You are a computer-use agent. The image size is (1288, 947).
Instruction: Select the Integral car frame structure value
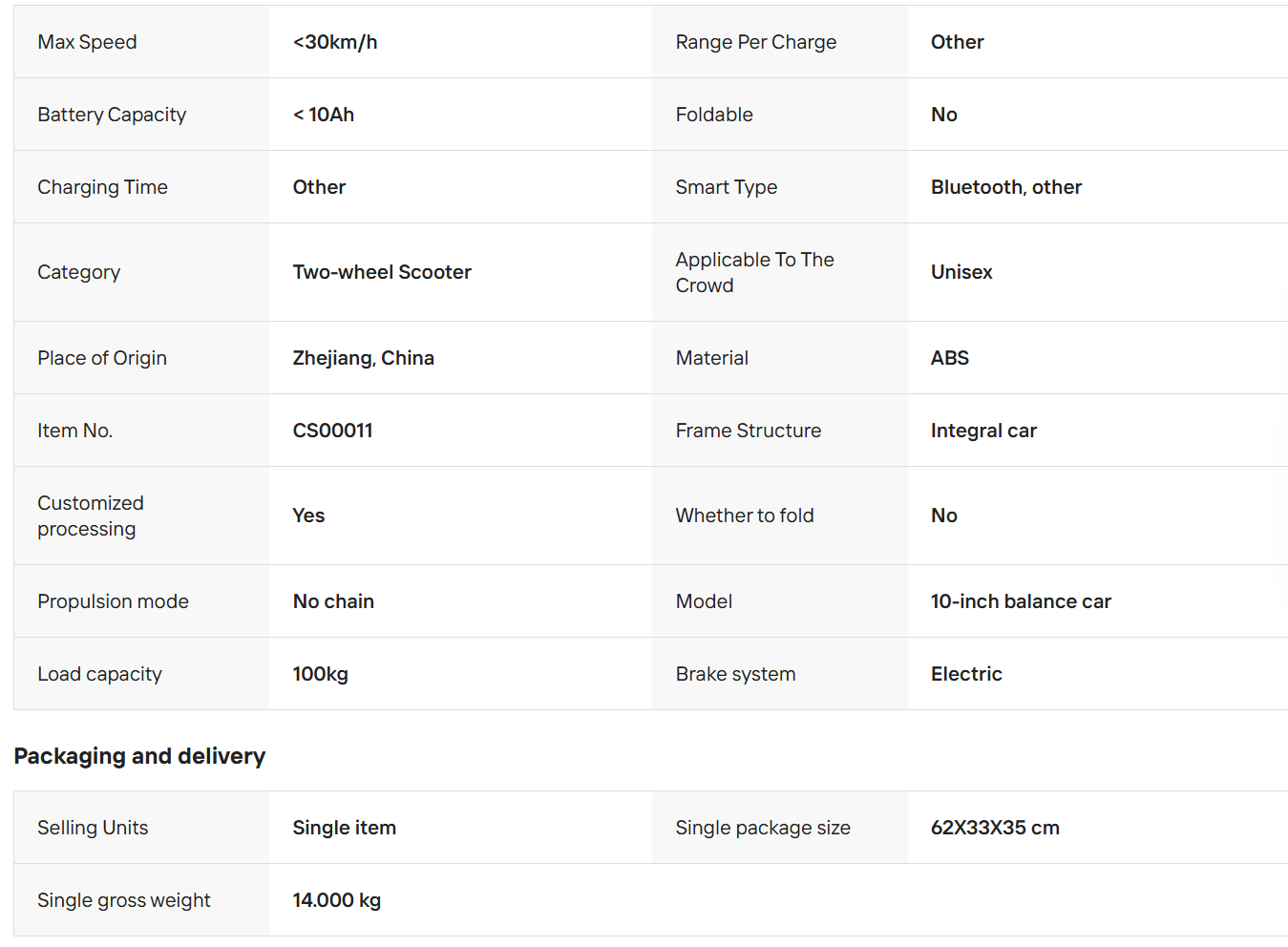[983, 431]
